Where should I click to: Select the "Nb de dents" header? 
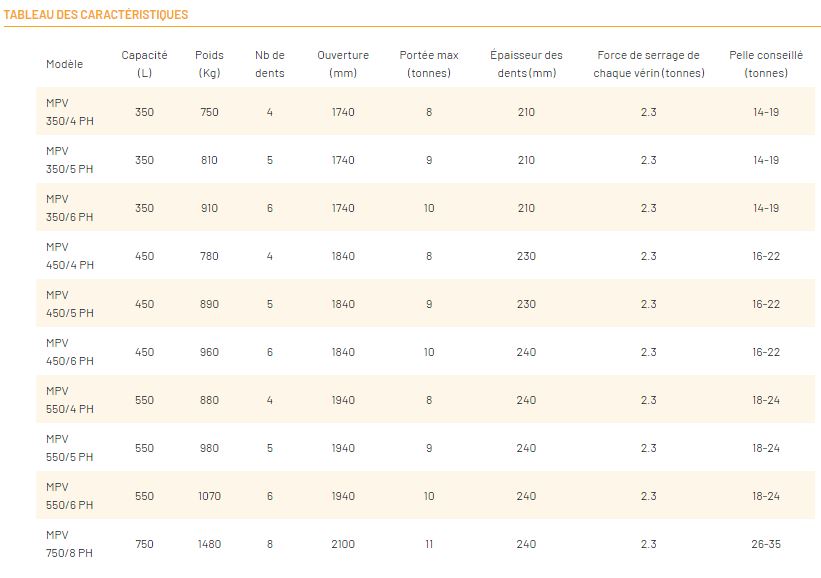(270, 64)
